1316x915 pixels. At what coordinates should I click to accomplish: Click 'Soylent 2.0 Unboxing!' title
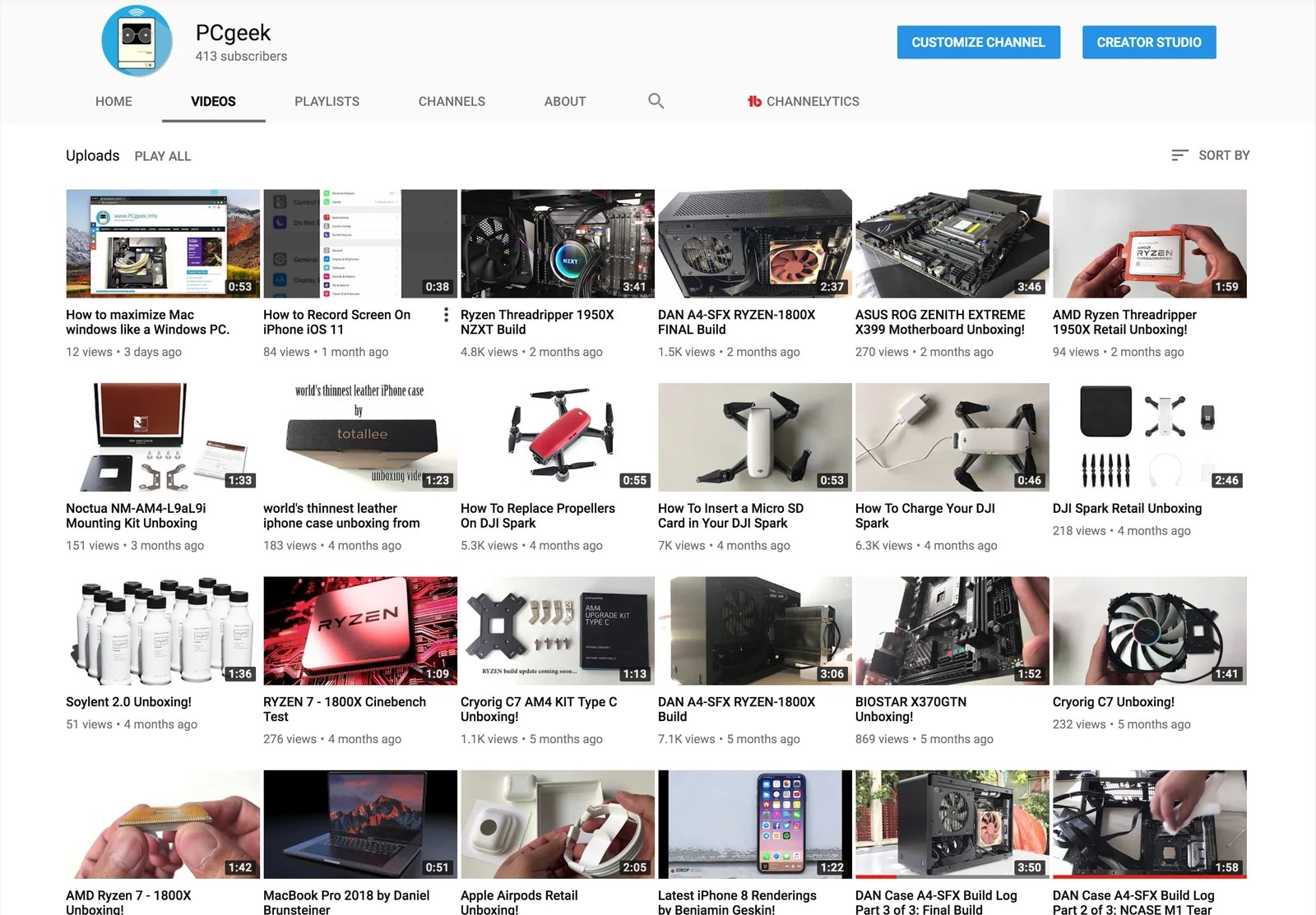pyautogui.click(x=129, y=702)
